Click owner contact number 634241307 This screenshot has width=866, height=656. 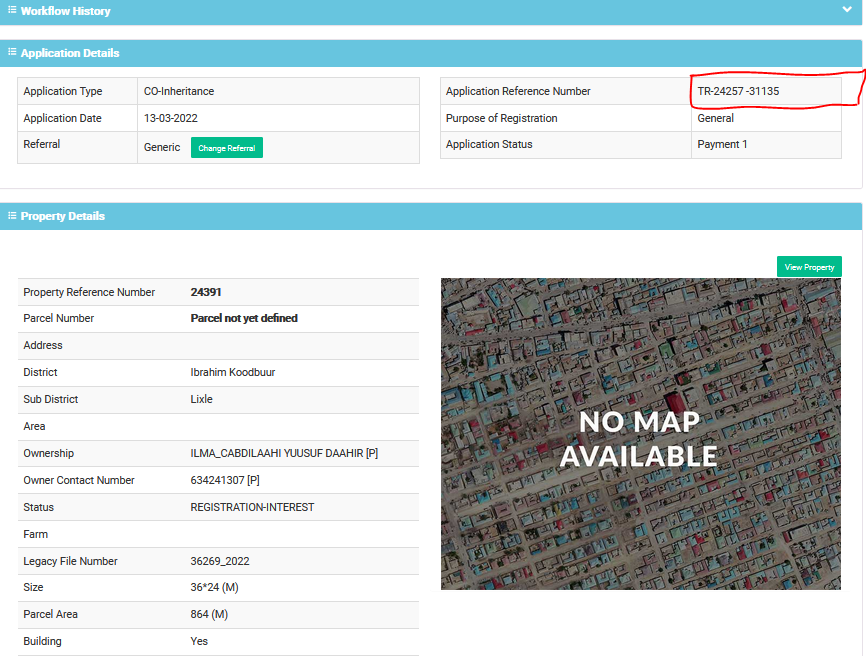pos(218,480)
